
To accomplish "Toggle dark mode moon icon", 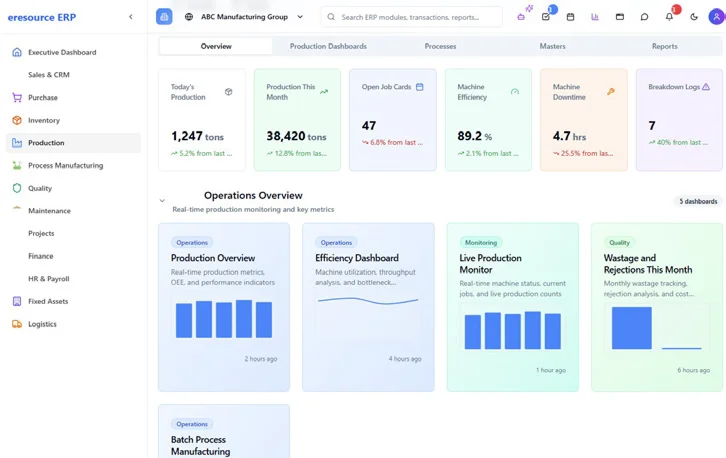I will point(694,17).
